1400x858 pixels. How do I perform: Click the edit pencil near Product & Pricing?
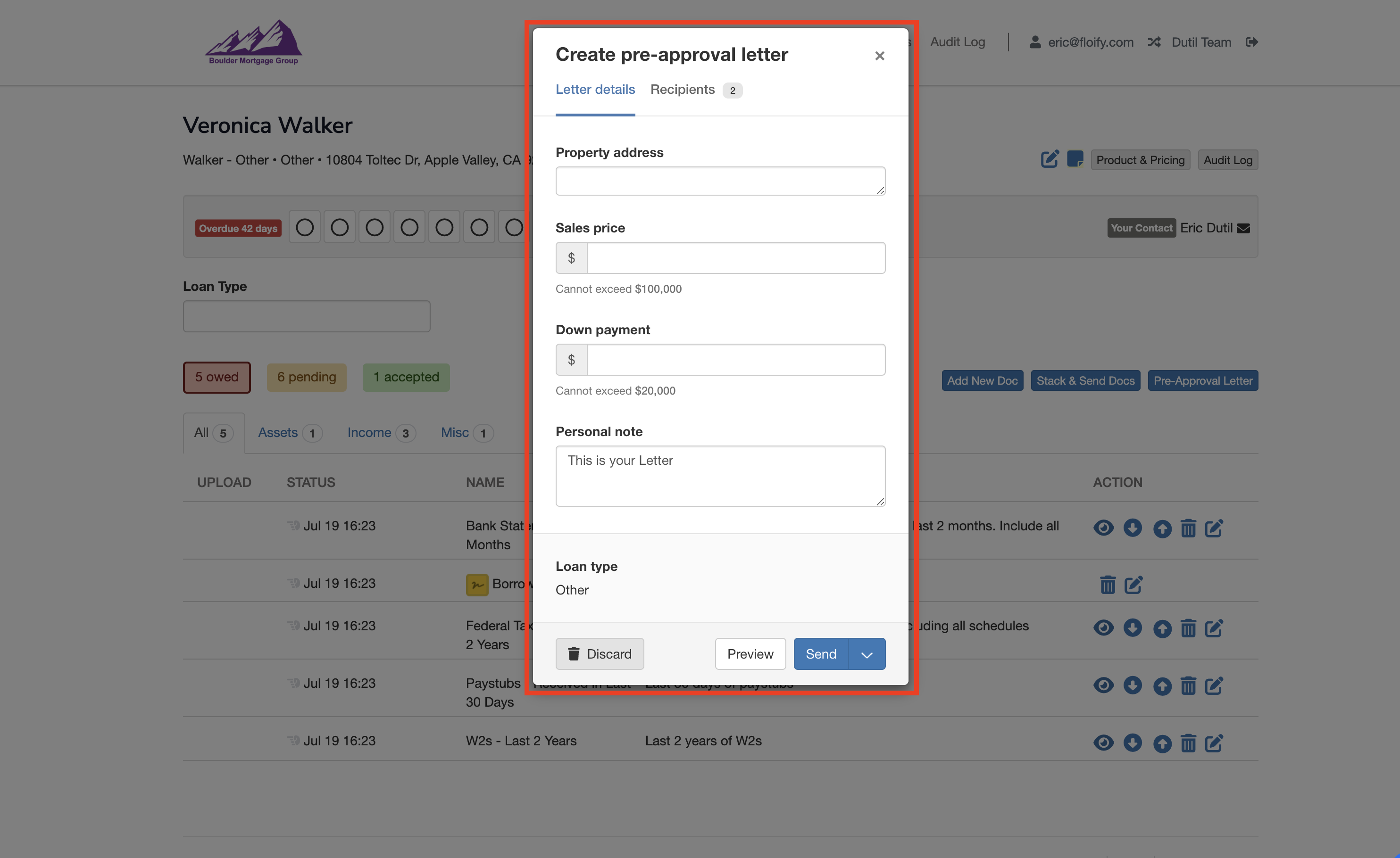pyautogui.click(x=1049, y=159)
